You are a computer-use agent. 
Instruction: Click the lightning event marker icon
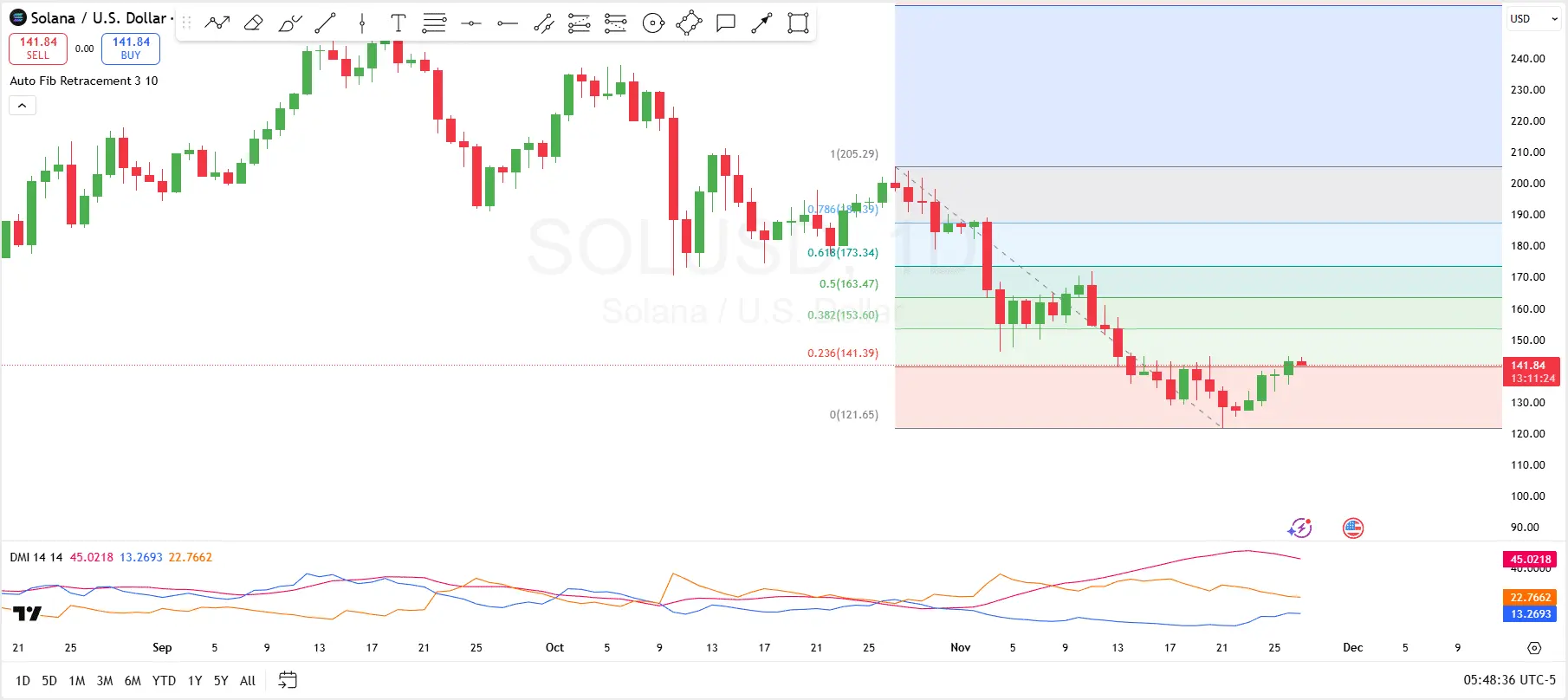pos(1299,528)
